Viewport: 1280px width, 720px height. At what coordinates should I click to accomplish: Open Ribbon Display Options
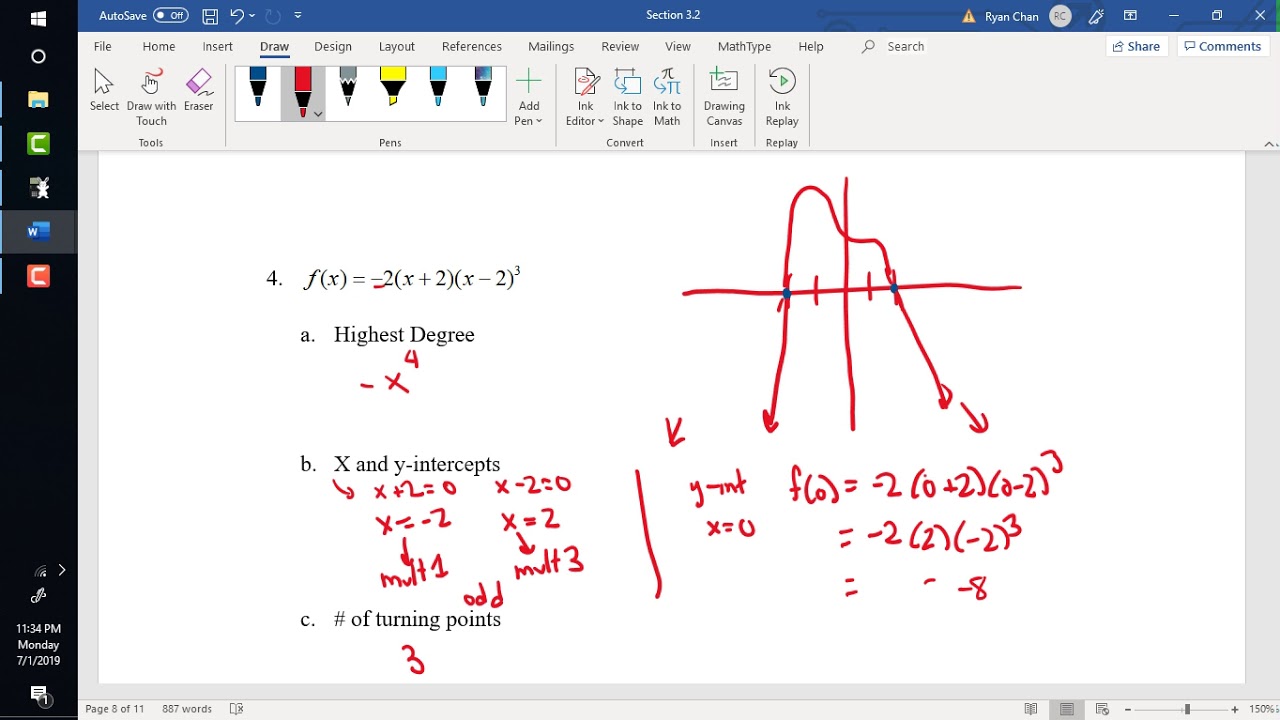click(x=1130, y=16)
